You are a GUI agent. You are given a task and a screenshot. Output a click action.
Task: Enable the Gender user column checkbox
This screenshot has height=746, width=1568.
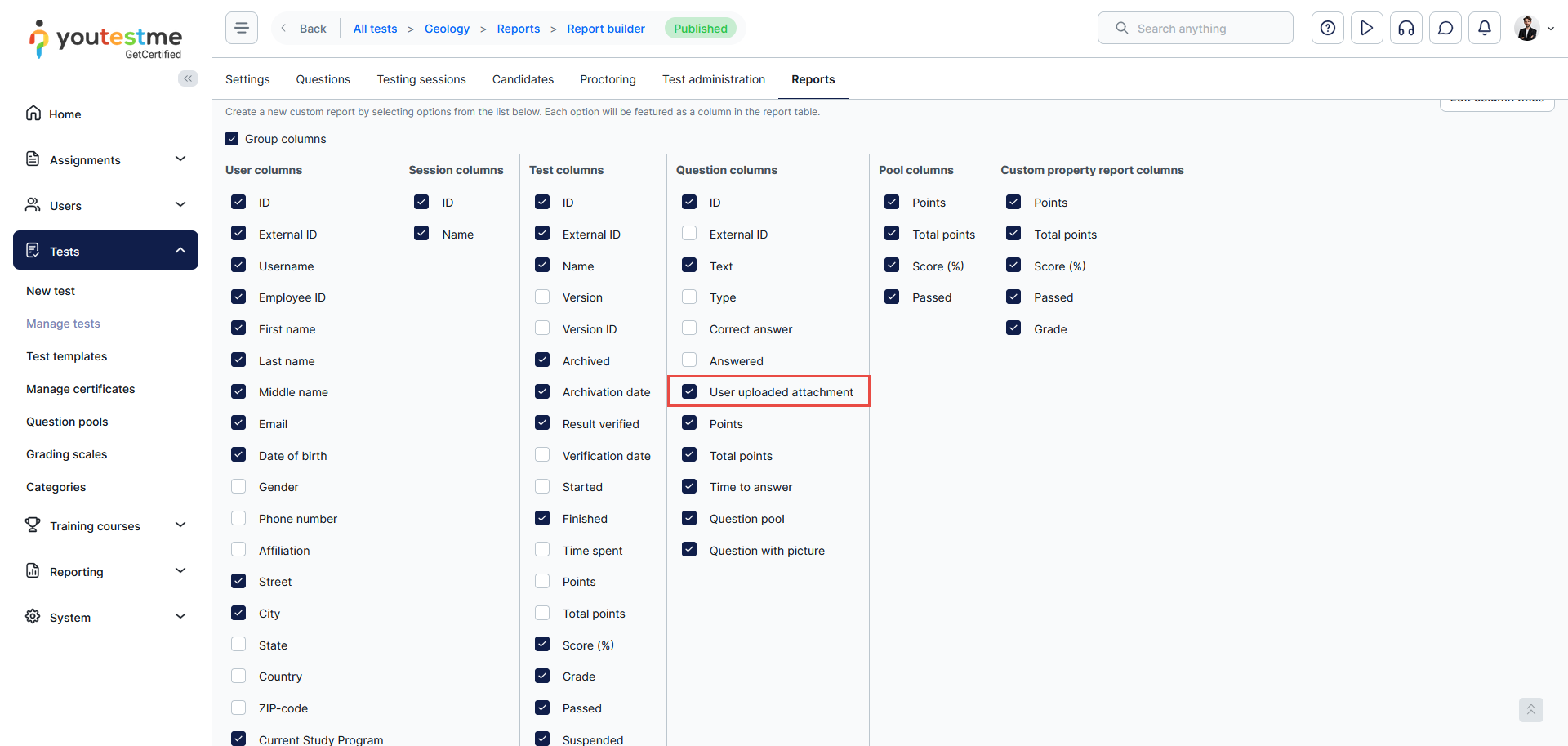coord(238,487)
